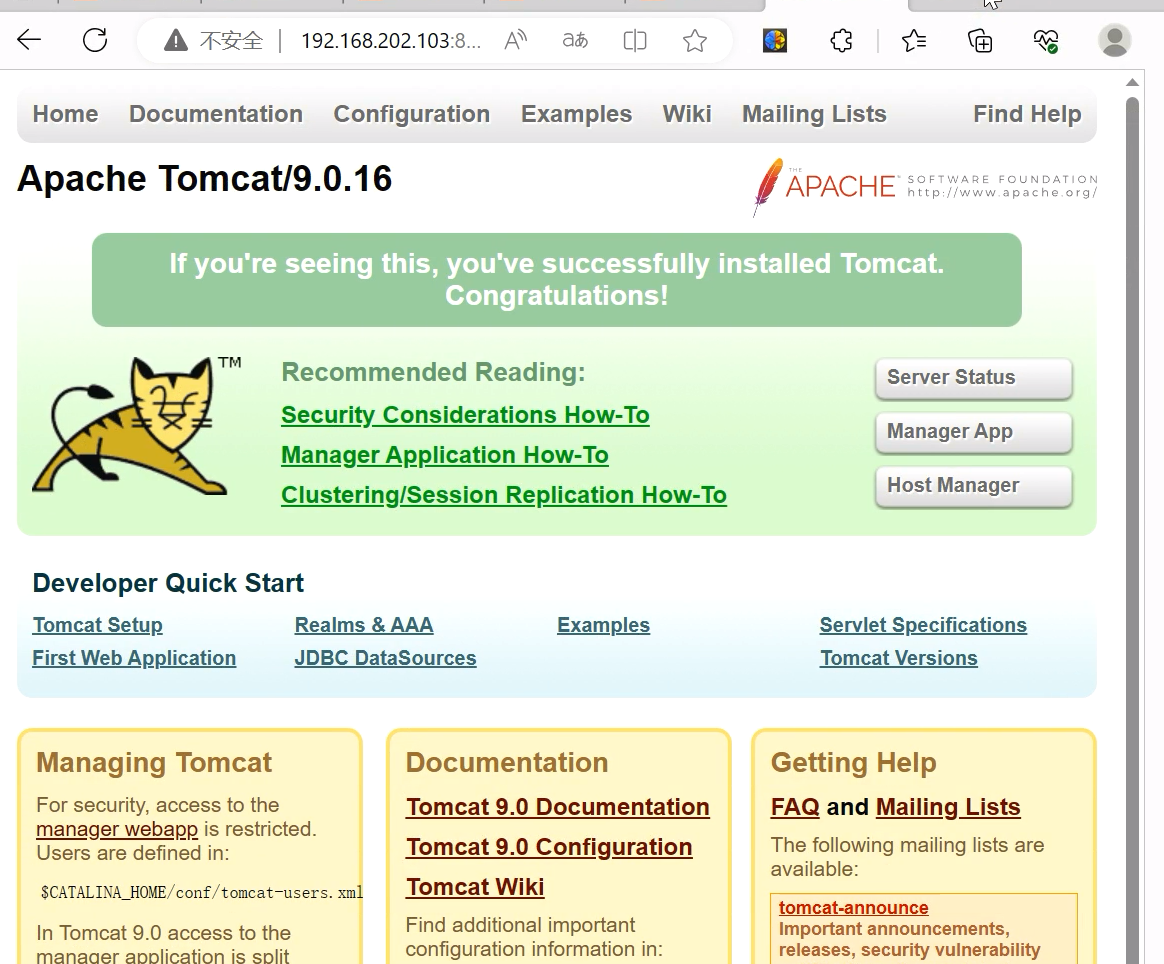This screenshot has height=964, width=1164.
Task: Click the Manager App button
Action: tap(974, 433)
